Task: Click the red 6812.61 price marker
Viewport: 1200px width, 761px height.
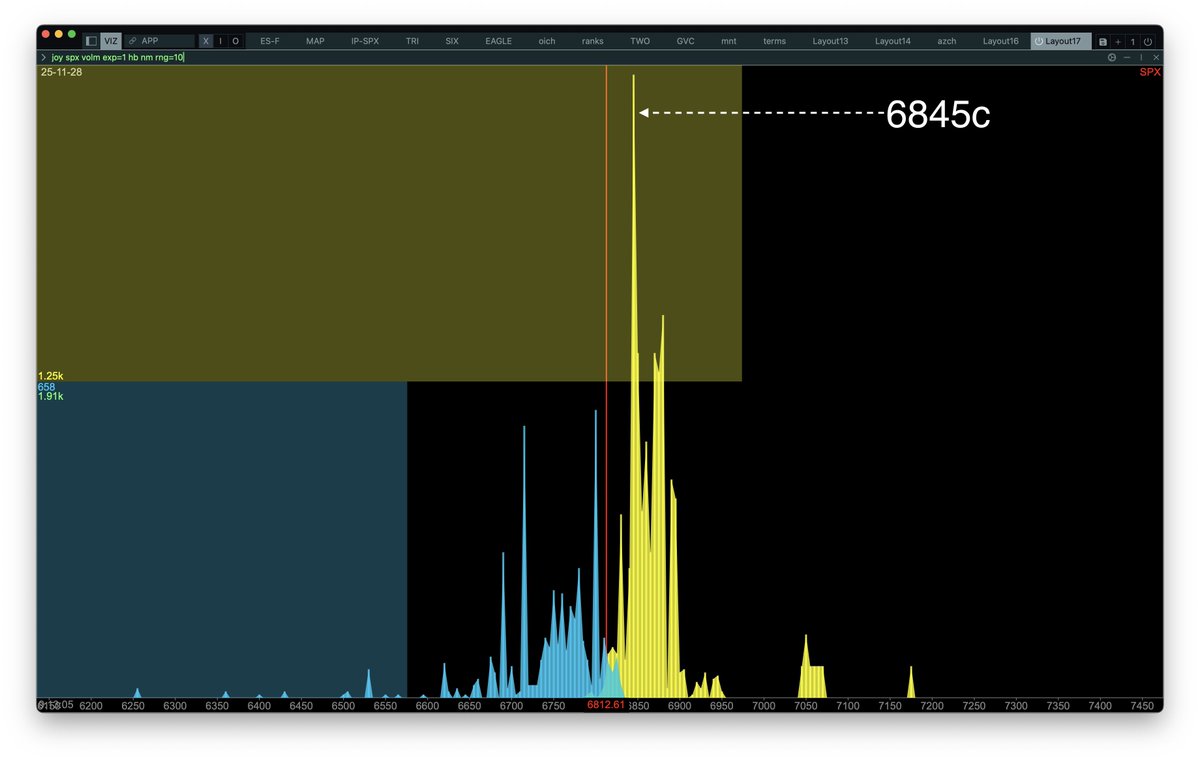Action: [x=607, y=705]
